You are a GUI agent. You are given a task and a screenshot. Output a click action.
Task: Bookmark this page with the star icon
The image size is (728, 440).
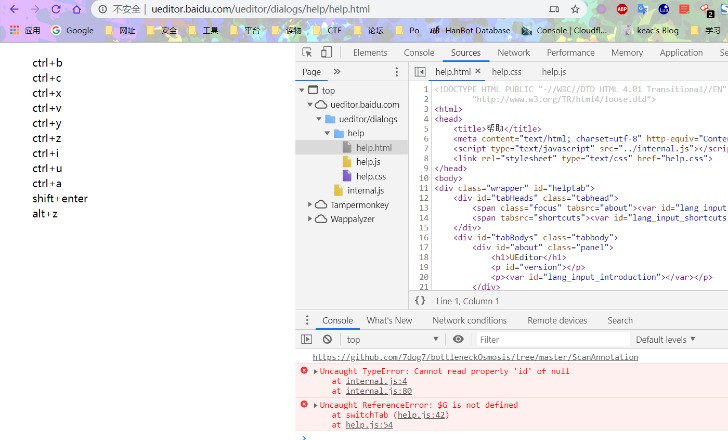coord(575,9)
